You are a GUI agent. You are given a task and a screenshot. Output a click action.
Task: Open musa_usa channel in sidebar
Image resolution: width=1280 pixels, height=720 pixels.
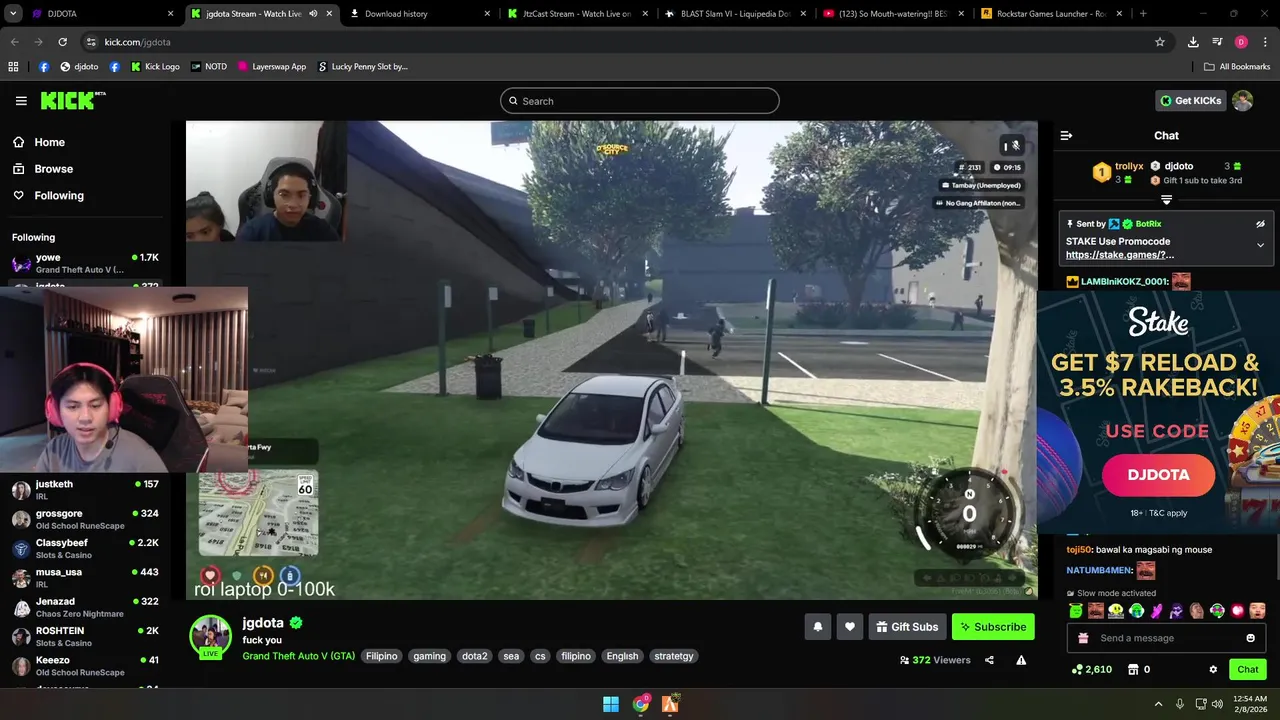(x=85, y=577)
